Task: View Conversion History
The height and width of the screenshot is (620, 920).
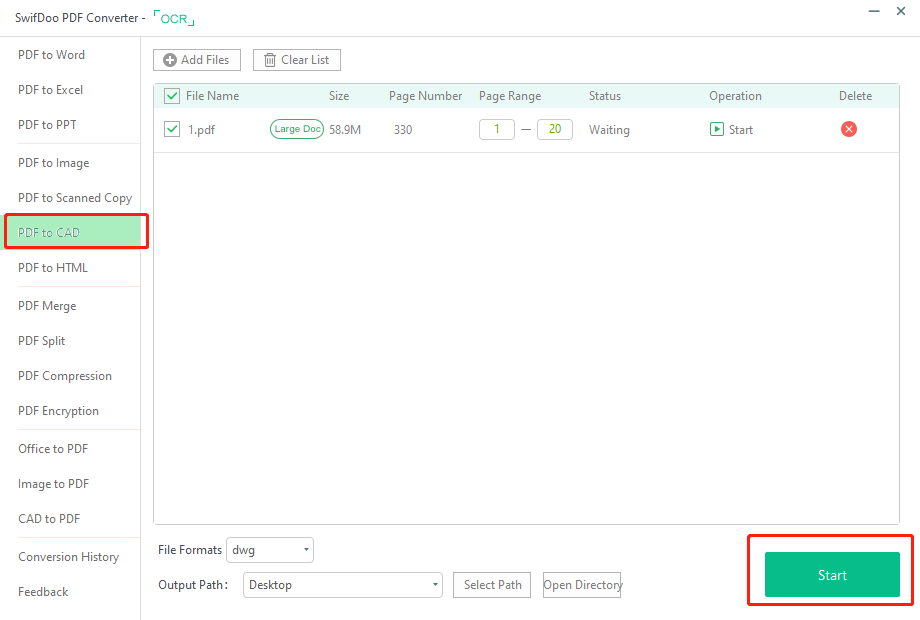Action: (68, 557)
